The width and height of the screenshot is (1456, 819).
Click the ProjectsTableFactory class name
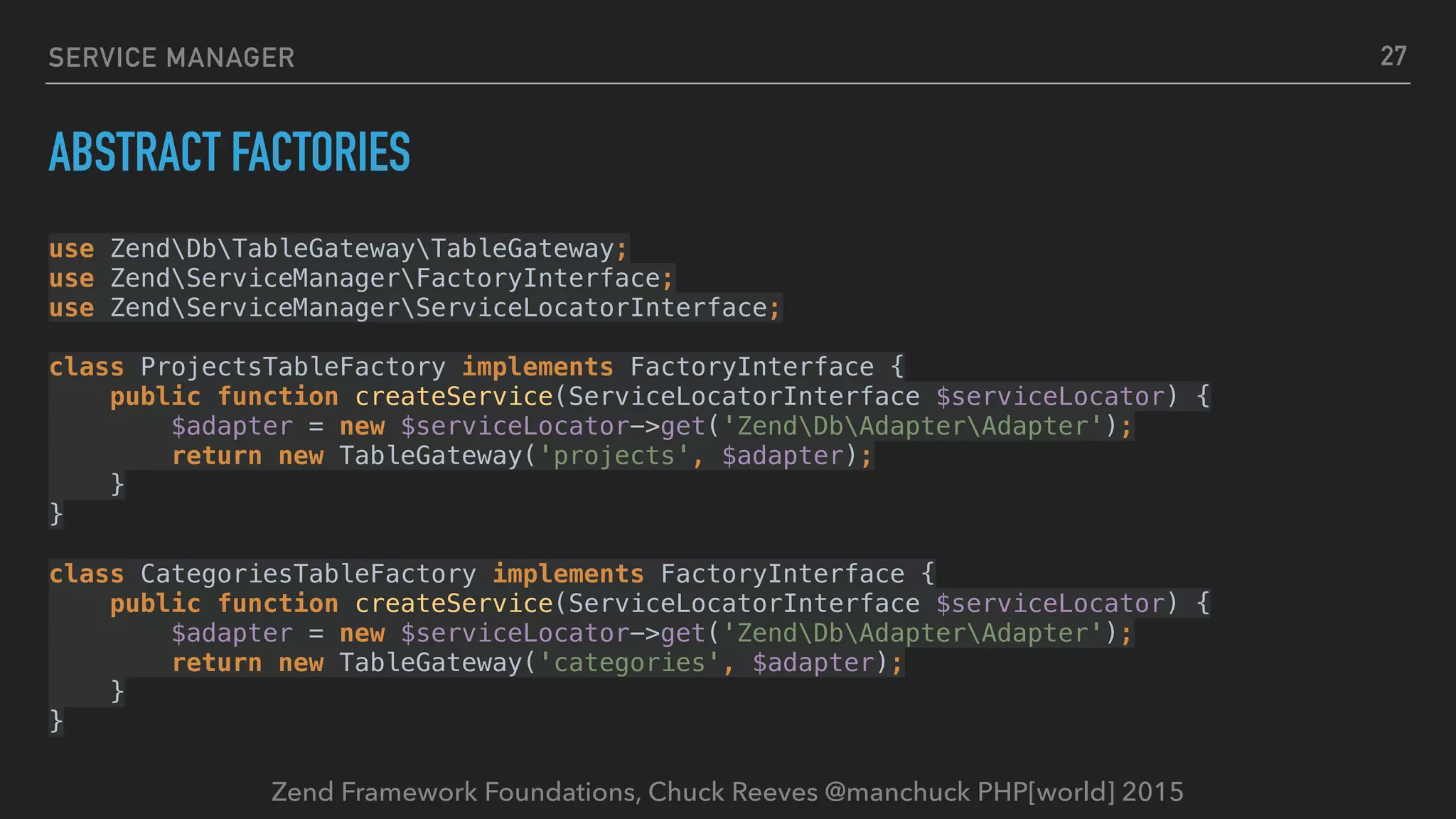pyautogui.click(x=293, y=367)
